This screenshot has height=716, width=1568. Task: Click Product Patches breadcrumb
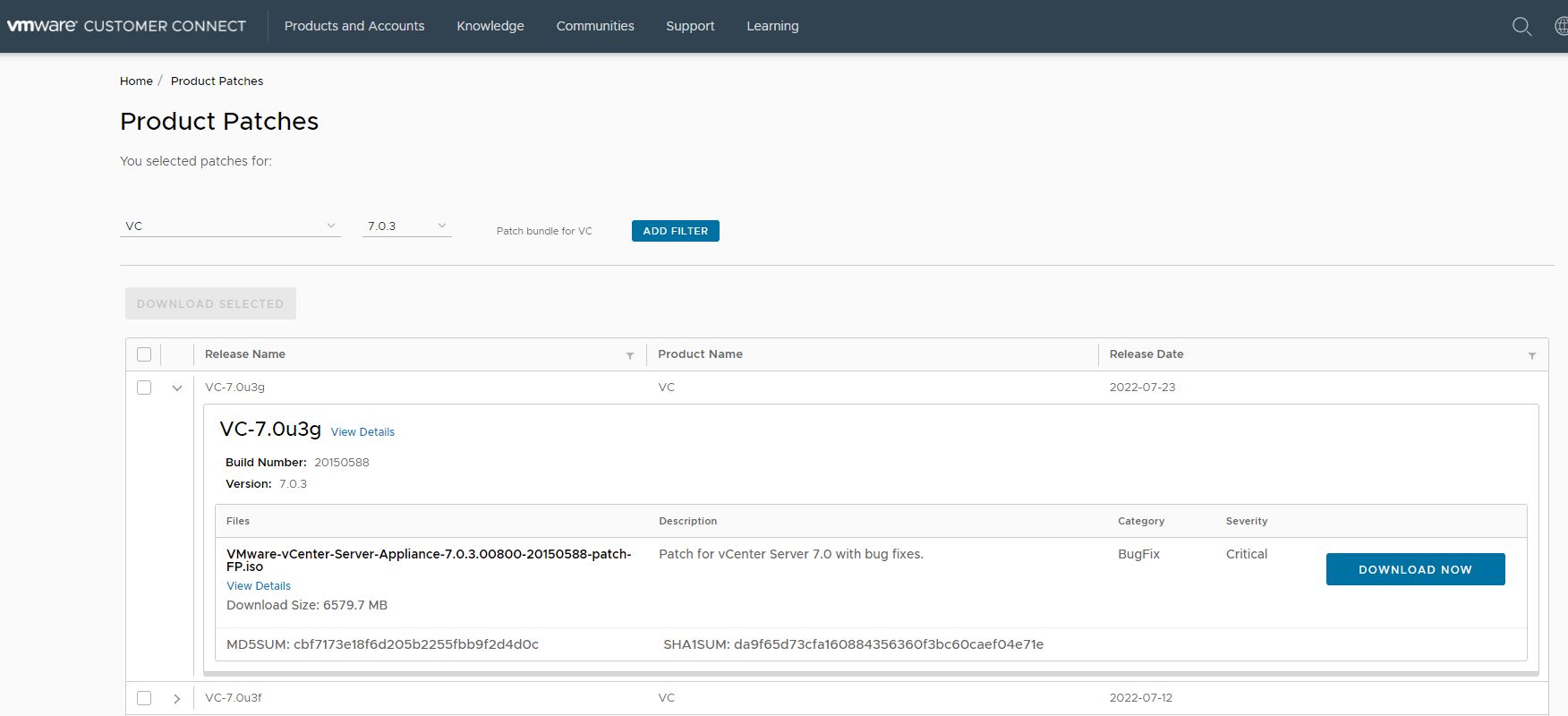[x=217, y=81]
